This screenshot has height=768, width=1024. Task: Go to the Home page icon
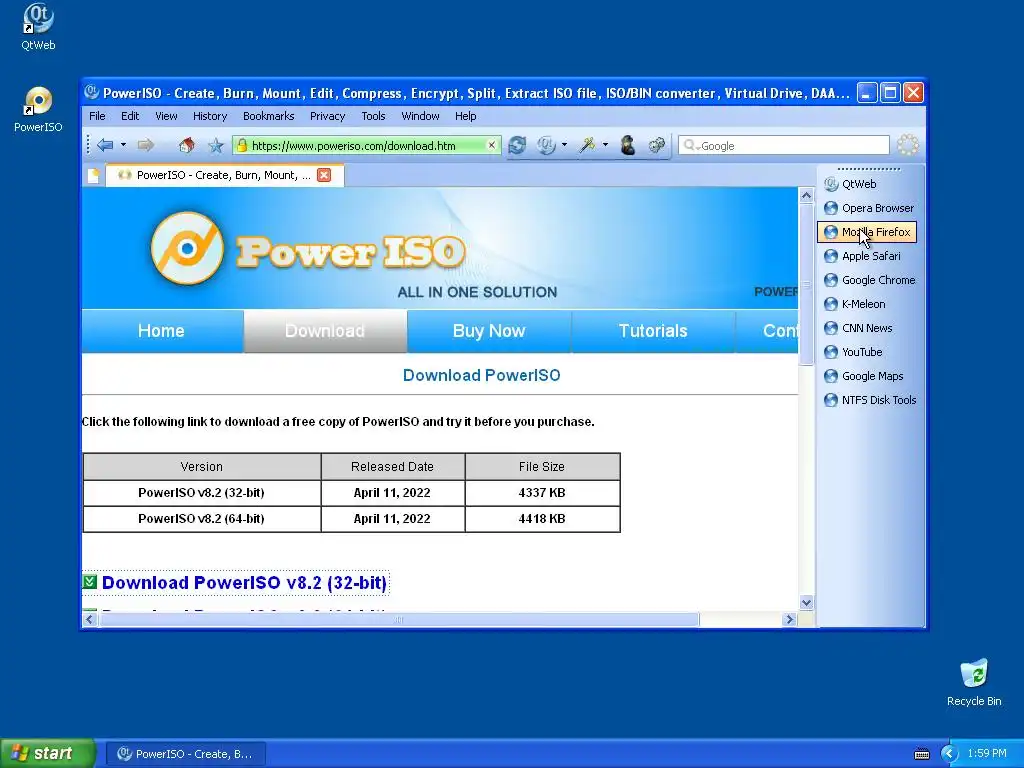pyautogui.click(x=187, y=145)
